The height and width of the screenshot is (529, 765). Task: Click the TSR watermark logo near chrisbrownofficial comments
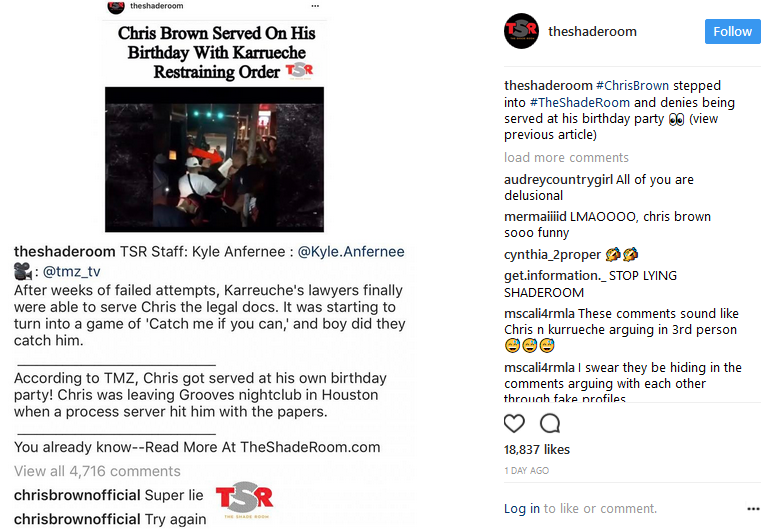tap(244, 500)
